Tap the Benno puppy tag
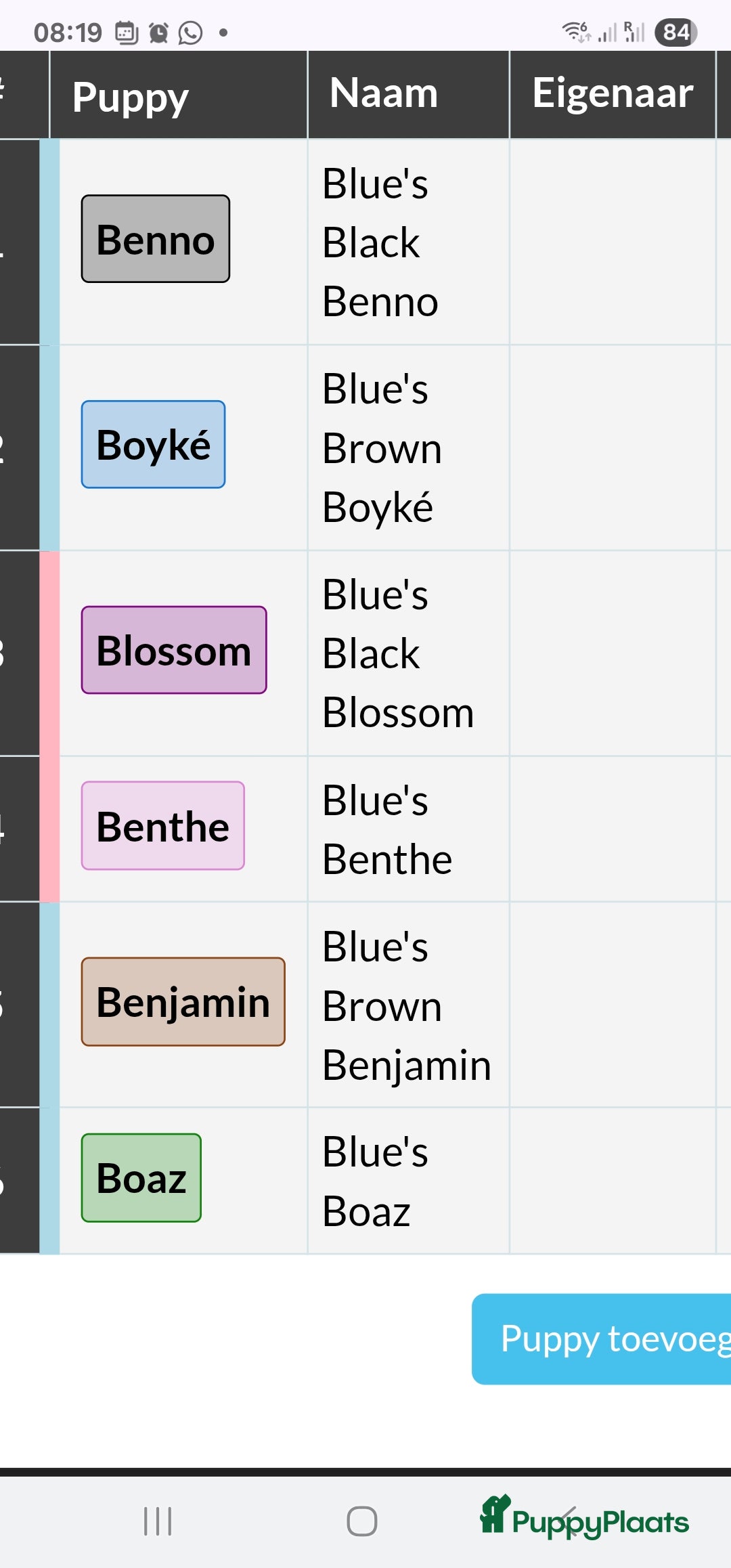 156,239
